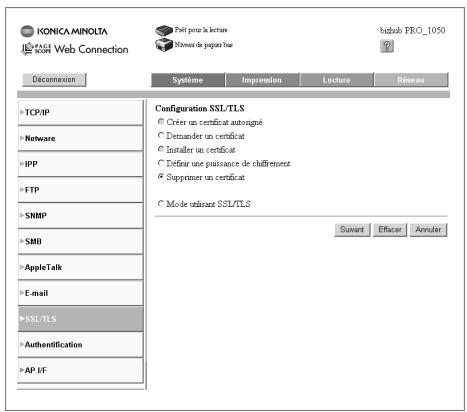
Task: Open the Lecture tab
Action: click(x=336, y=80)
